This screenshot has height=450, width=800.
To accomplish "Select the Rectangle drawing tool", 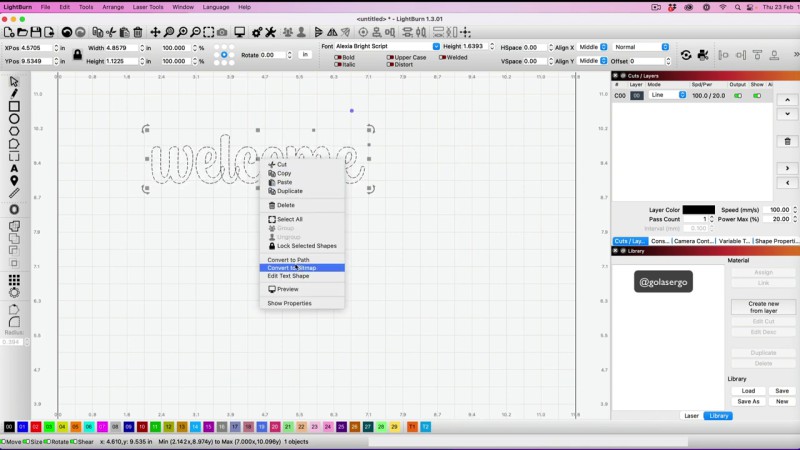I will click(14, 106).
